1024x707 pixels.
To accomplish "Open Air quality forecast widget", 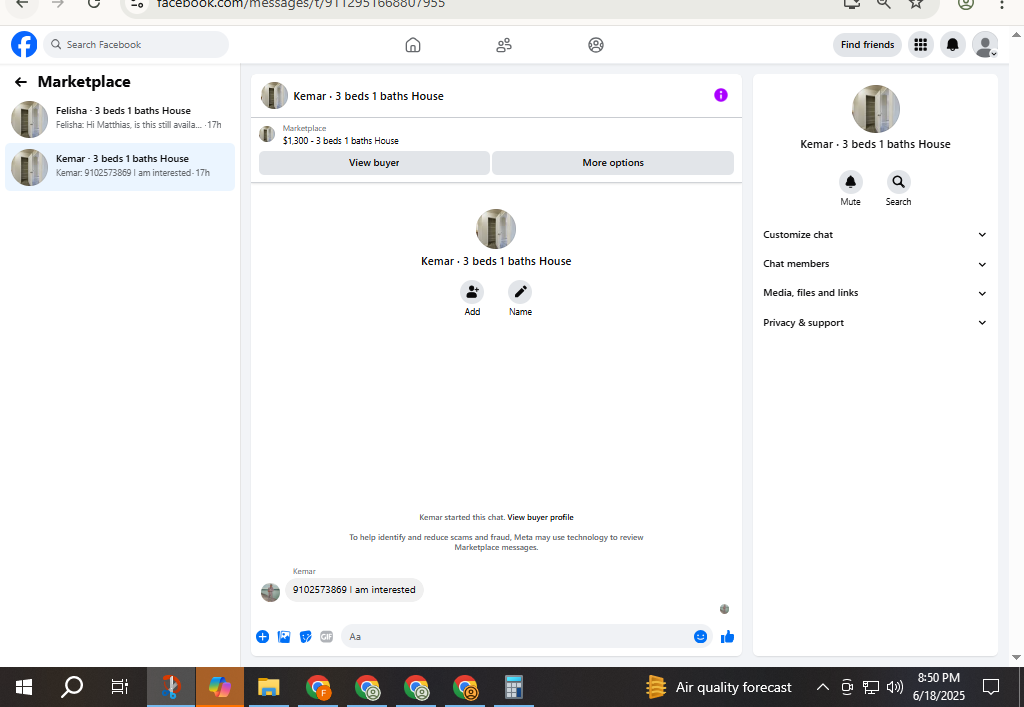I will coord(718,687).
